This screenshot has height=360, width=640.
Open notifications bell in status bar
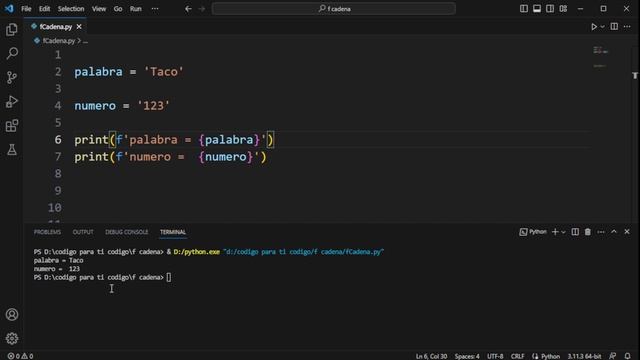627,356
